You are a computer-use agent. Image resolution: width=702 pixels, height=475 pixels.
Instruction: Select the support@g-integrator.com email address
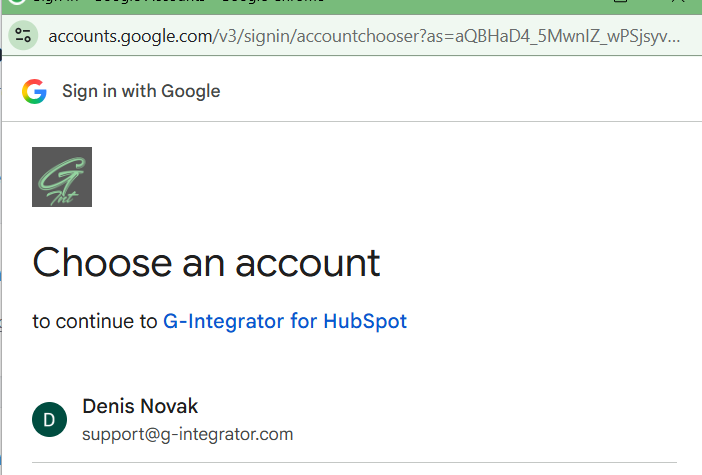188,434
